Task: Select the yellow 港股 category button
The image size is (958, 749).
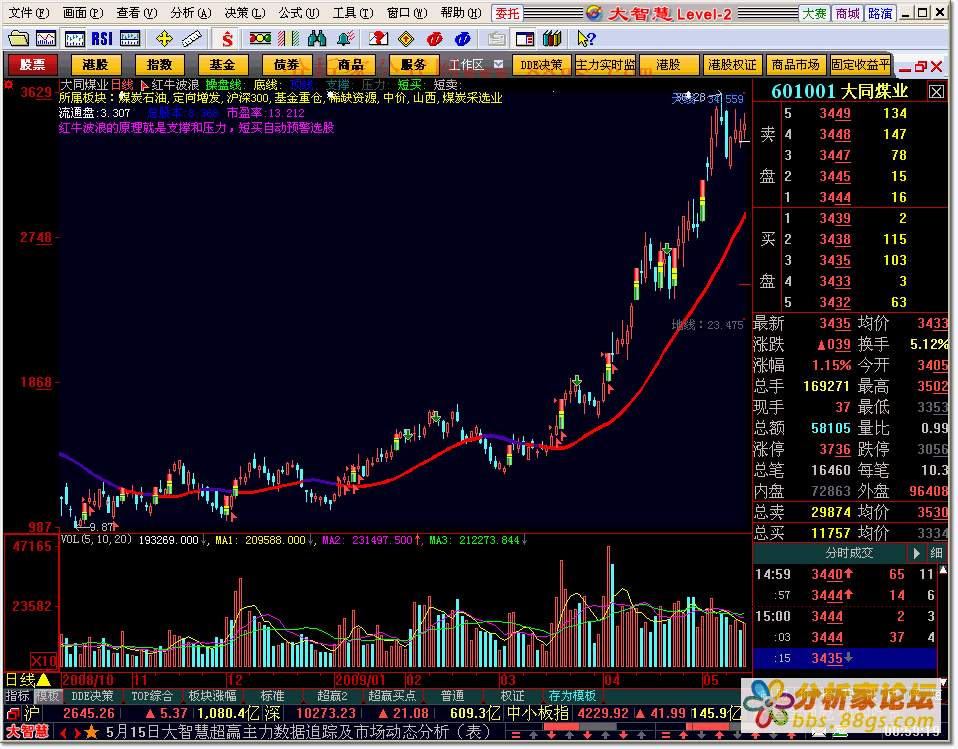Action: (95, 65)
